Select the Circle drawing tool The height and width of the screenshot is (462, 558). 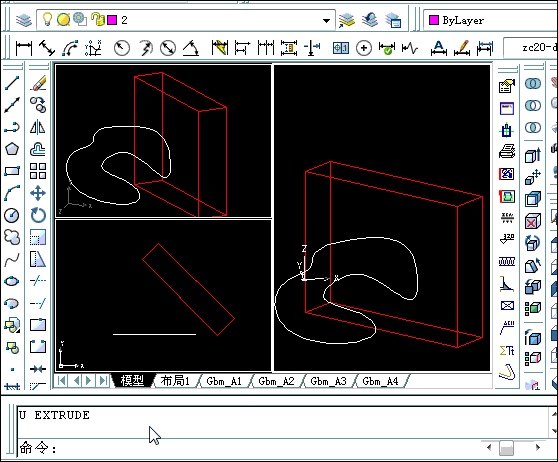(12, 215)
